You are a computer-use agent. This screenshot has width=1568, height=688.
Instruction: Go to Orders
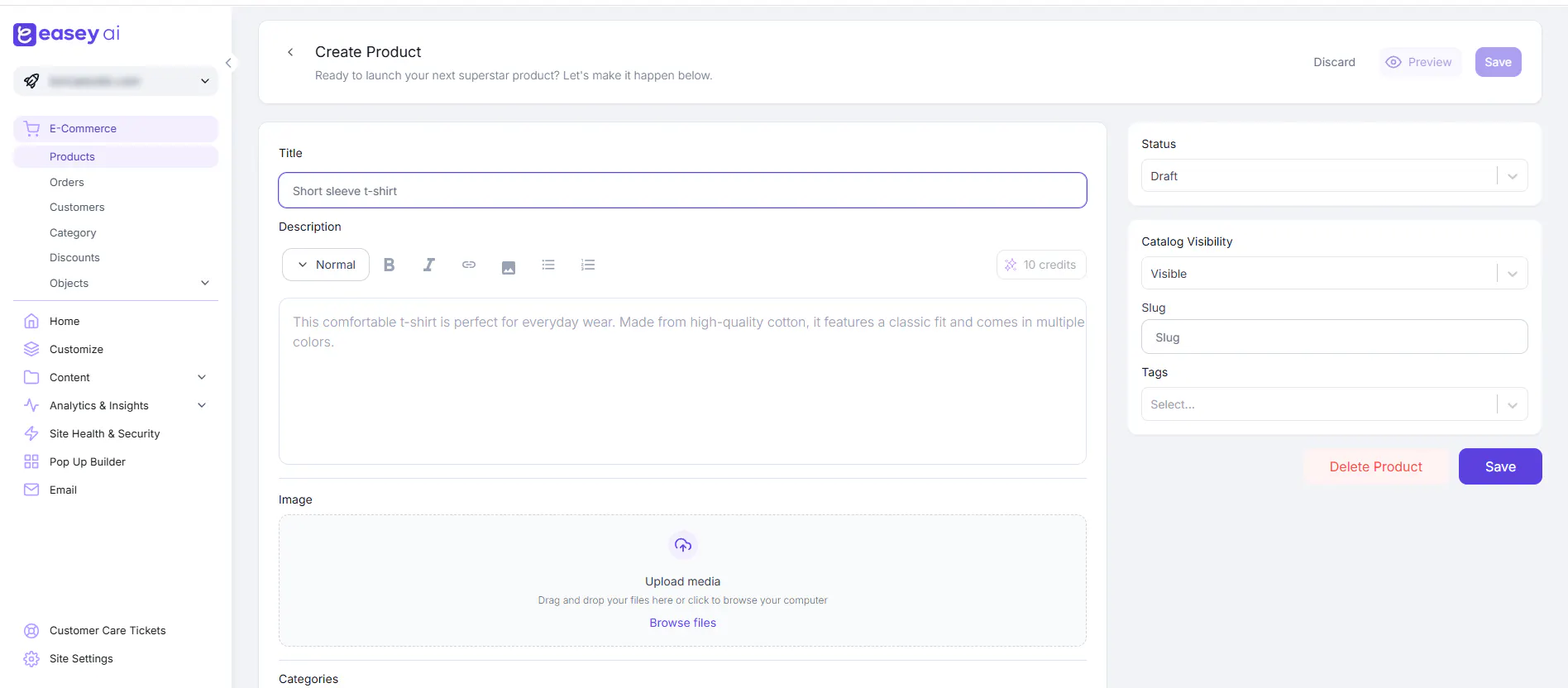pyautogui.click(x=67, y=182)
